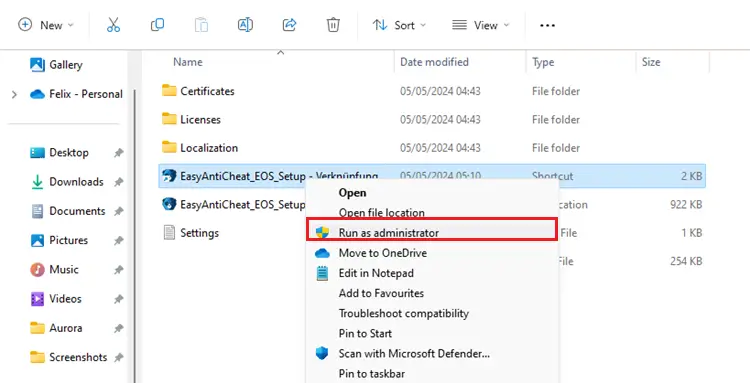750x383 pixels.
Task: Choose Open in the context menu
Action: [353, 193]
